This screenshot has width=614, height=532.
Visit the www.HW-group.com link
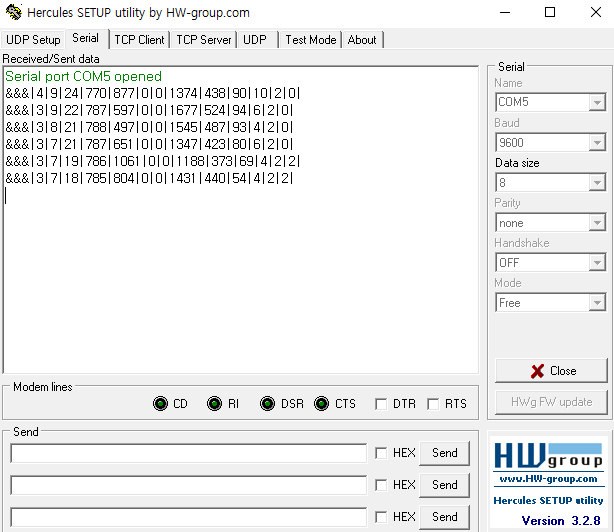(x=548, y=479)
